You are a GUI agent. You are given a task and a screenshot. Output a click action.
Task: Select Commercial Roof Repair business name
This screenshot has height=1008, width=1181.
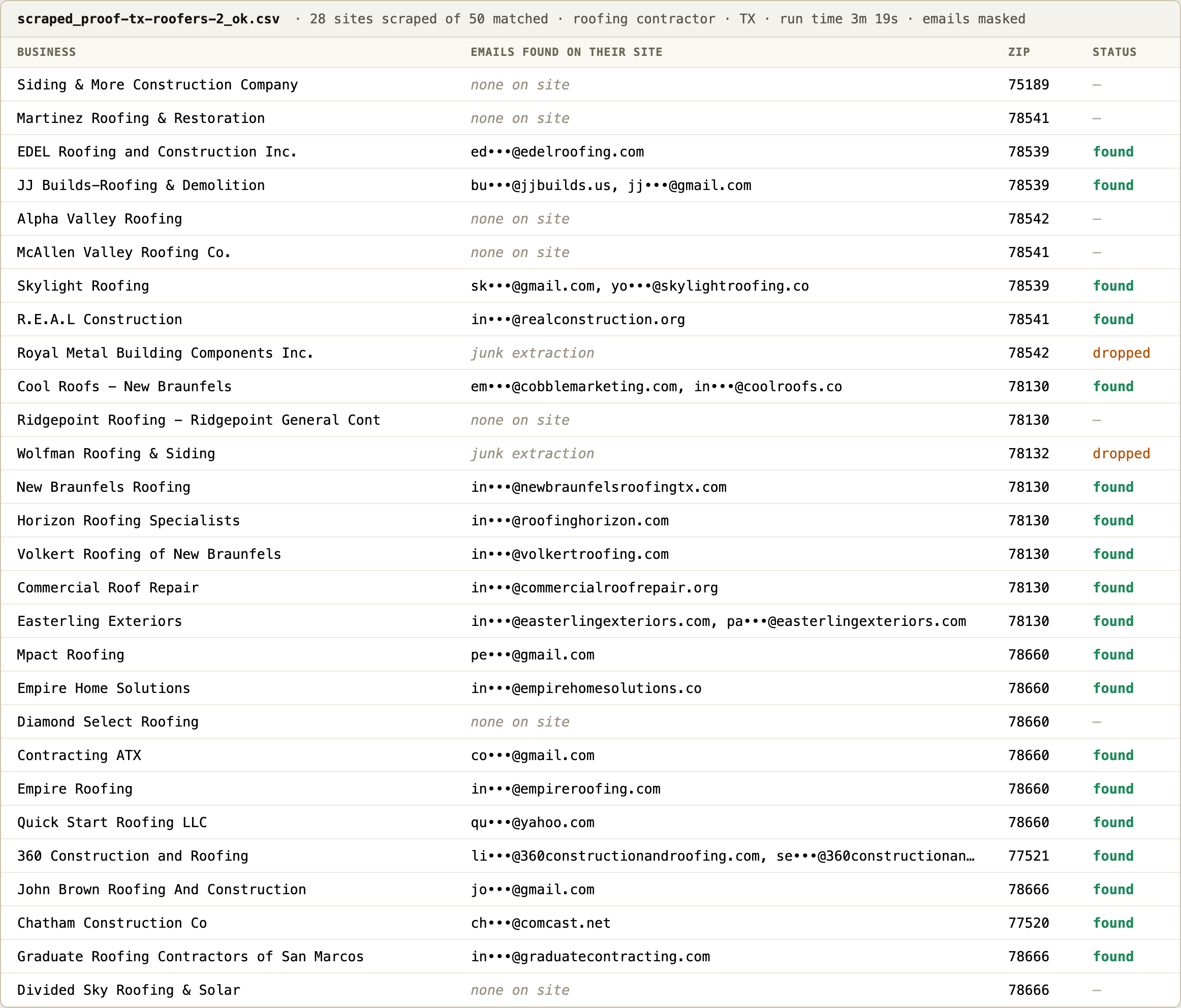108,588
